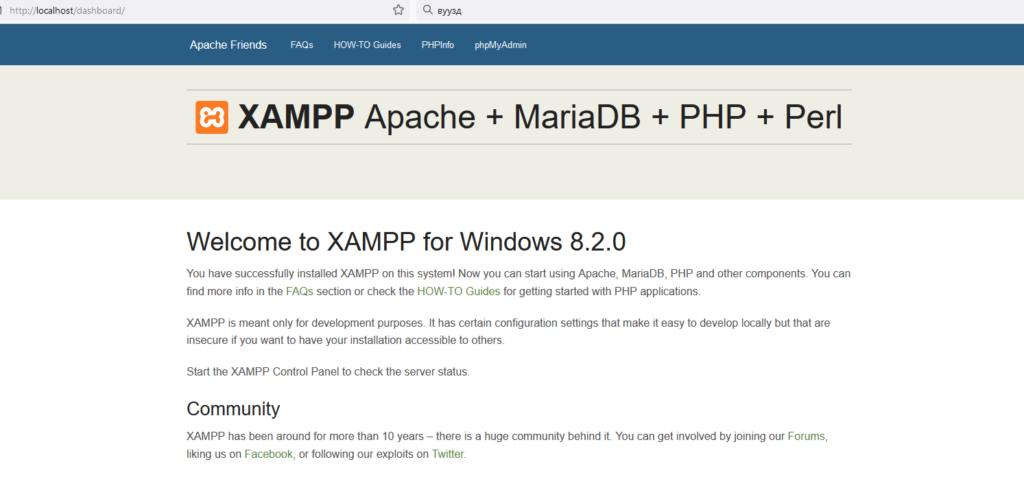This screenshot has height=486, width=1024.
Task: Open the Facebook link under Community
Action: click(268, 454)
